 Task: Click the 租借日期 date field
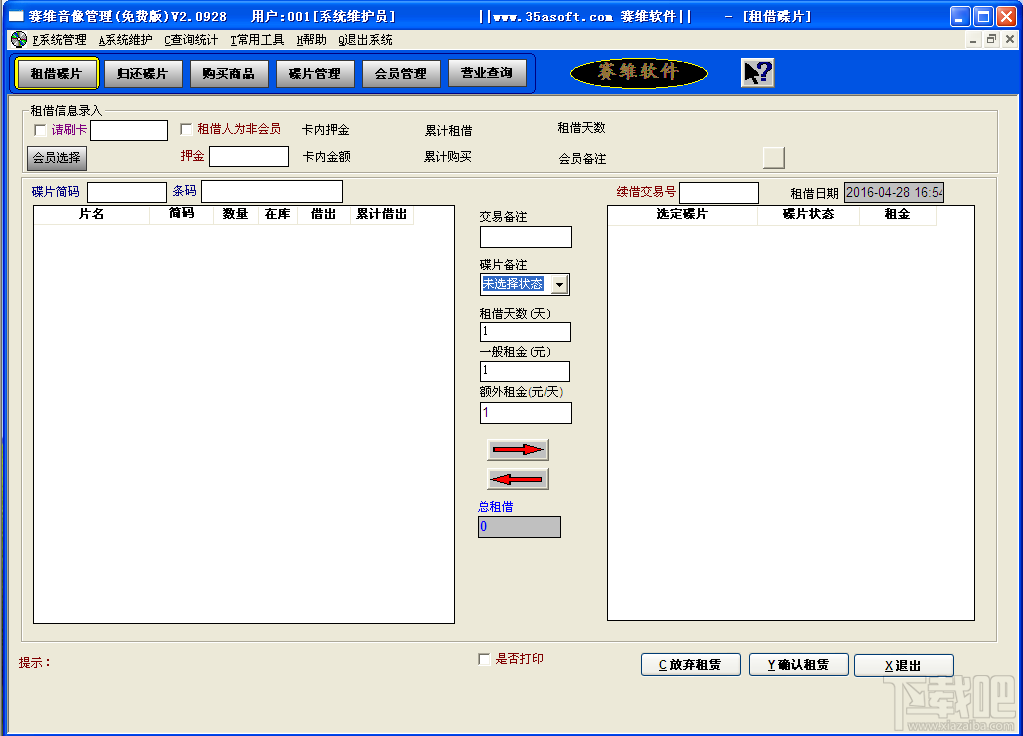[893, 192]
